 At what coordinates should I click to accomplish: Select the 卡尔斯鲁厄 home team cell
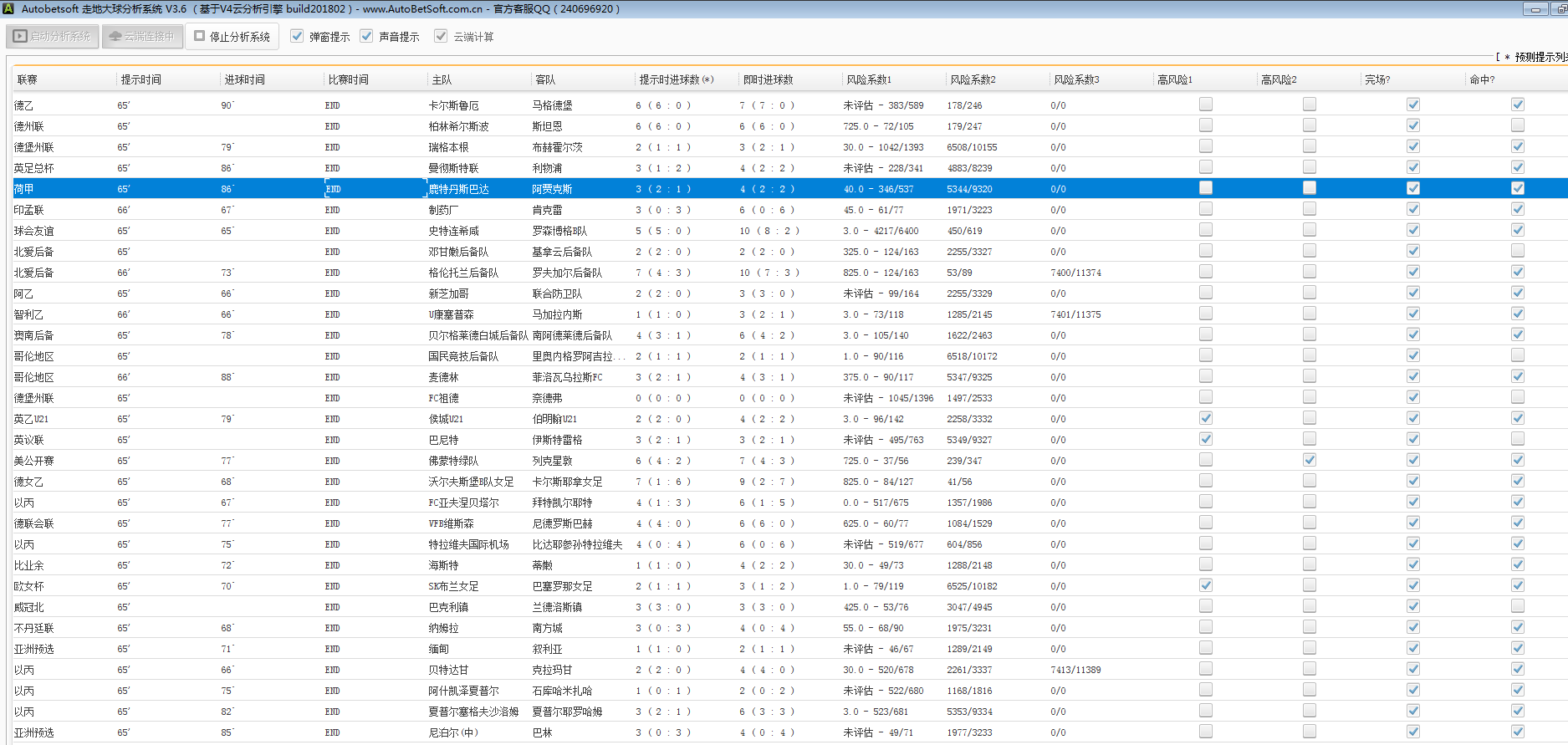pos(453,105)
